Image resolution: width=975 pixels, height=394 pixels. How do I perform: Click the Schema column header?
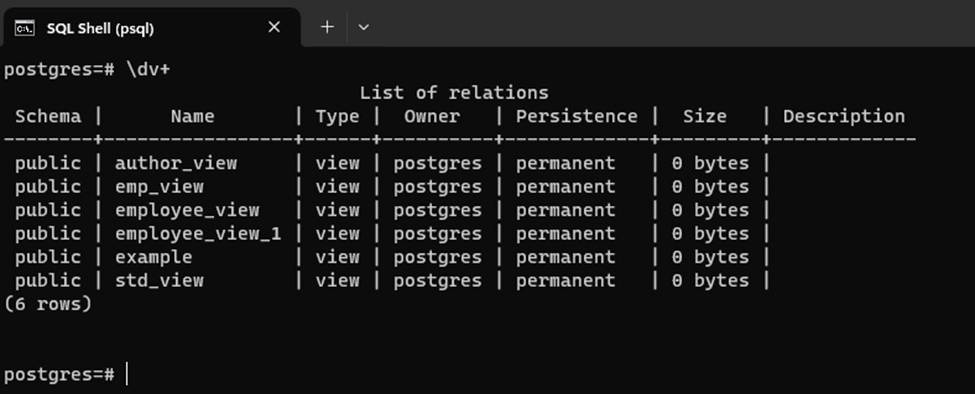(48, 117)
